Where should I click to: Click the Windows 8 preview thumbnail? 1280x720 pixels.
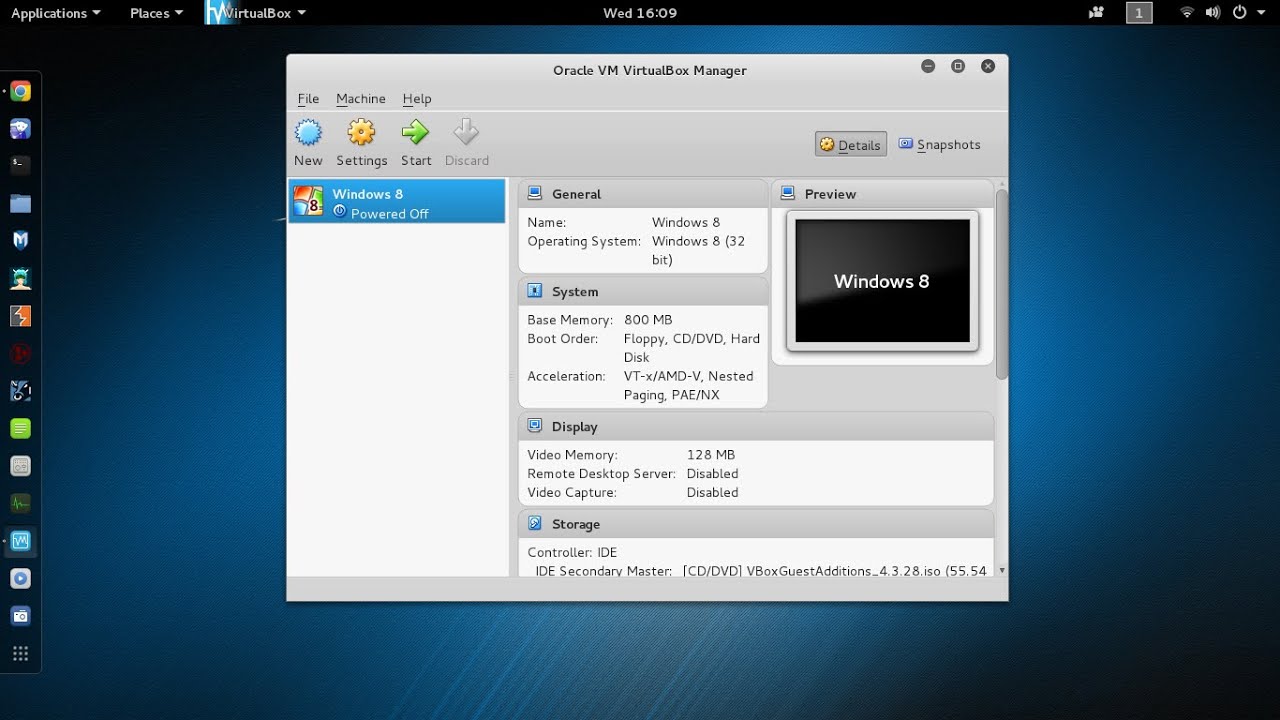click(882, 281)
